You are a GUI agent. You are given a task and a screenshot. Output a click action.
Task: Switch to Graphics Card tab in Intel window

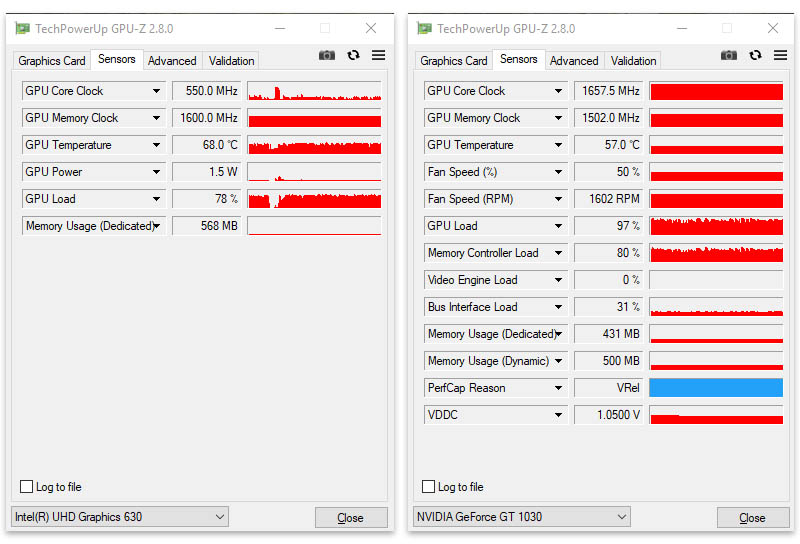[x=52, y=61]
